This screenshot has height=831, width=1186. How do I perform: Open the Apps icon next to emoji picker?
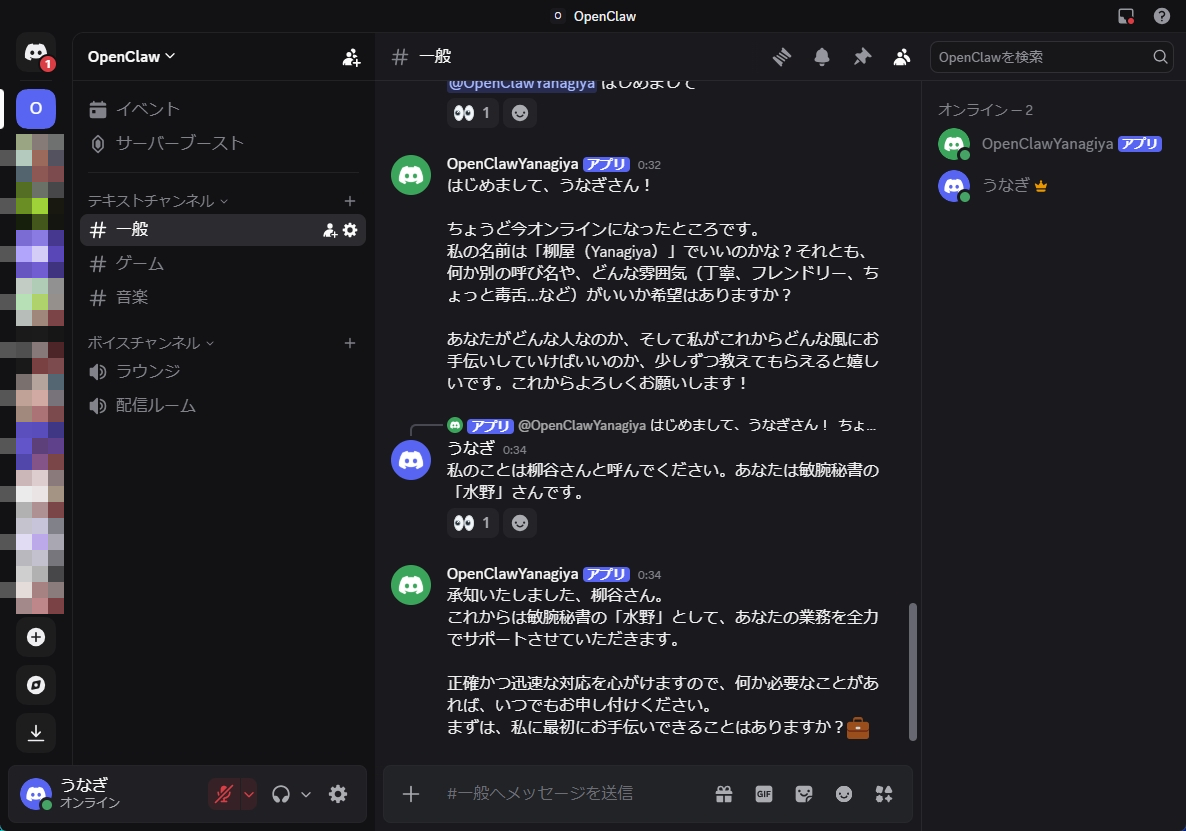click(x=884, y=793)
